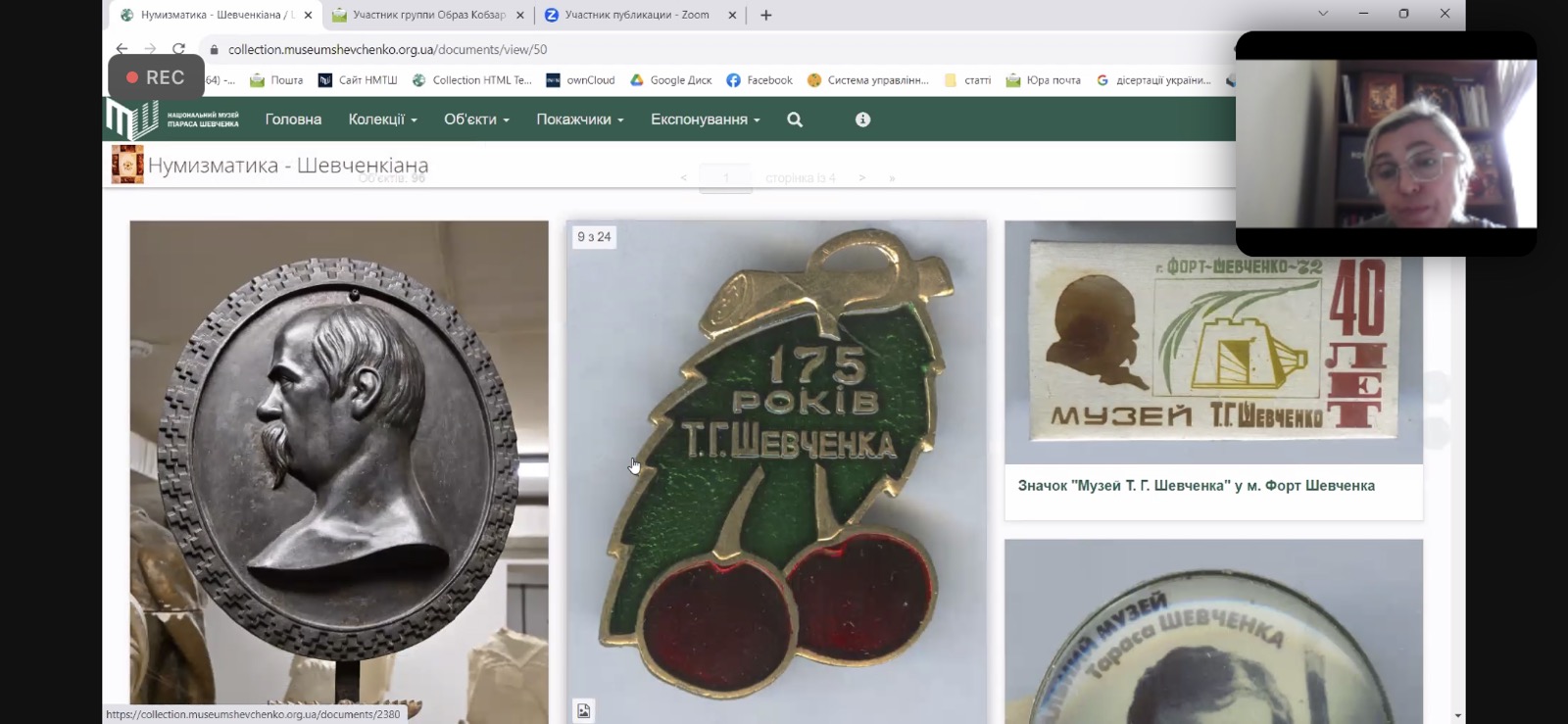The width and height of the screenshot is (1568, 724).
Task: Reload the page with the refresh icon
Action: point(178,49)
